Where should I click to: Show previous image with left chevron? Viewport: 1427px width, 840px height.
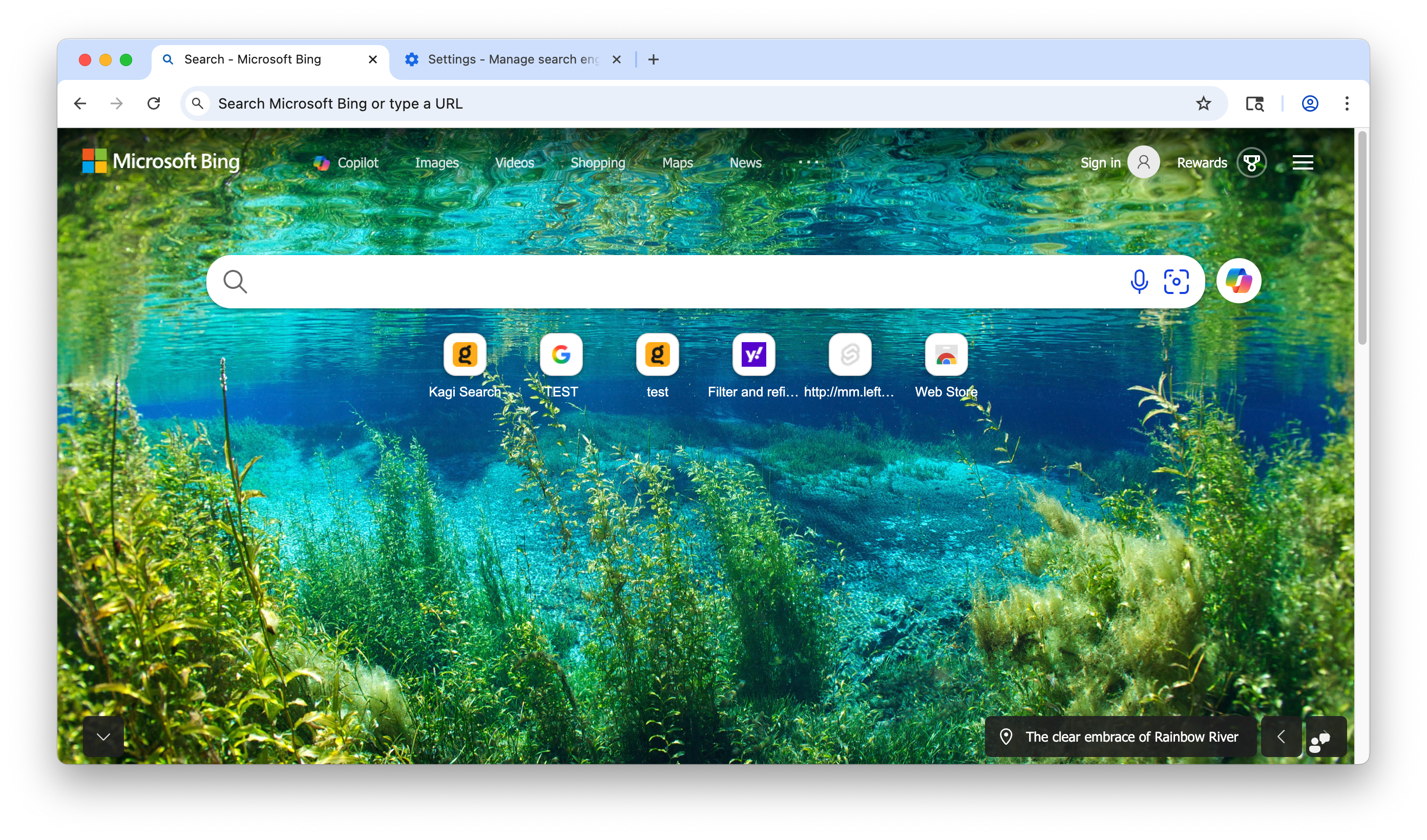[x=1281, y=737]
